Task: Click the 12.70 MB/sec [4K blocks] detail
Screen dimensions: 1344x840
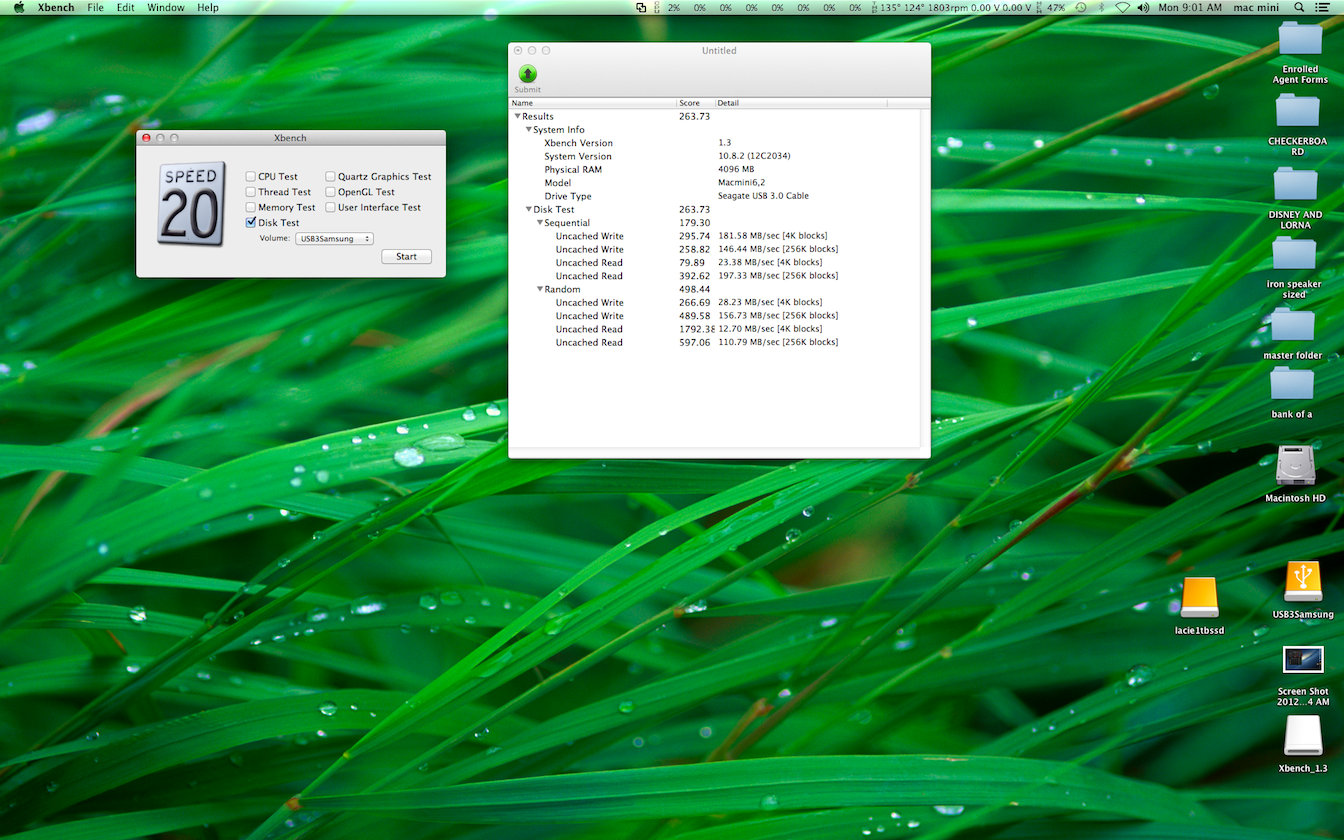Action: pyautogui.click(x=770, y=329)
